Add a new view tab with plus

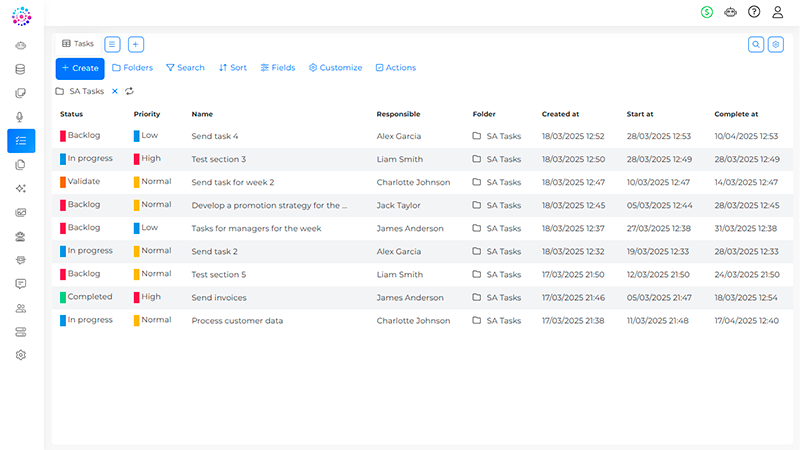pyautogui.click(x=136, y=44)
